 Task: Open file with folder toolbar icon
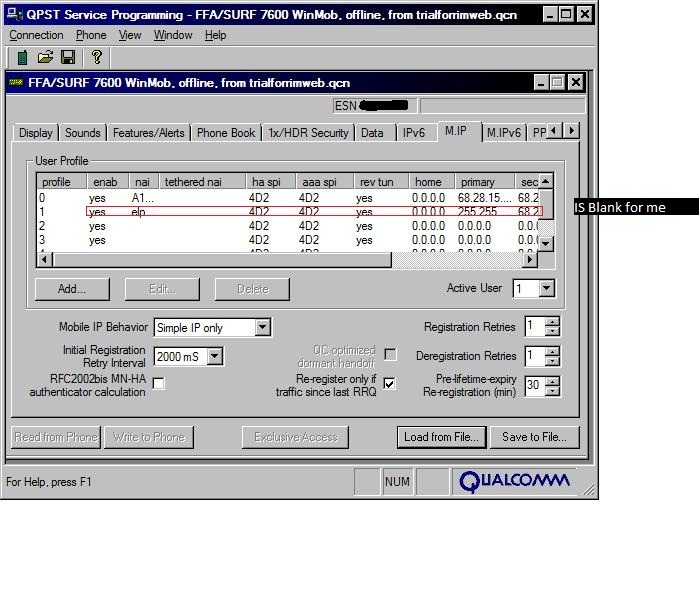tap(45, 58)
